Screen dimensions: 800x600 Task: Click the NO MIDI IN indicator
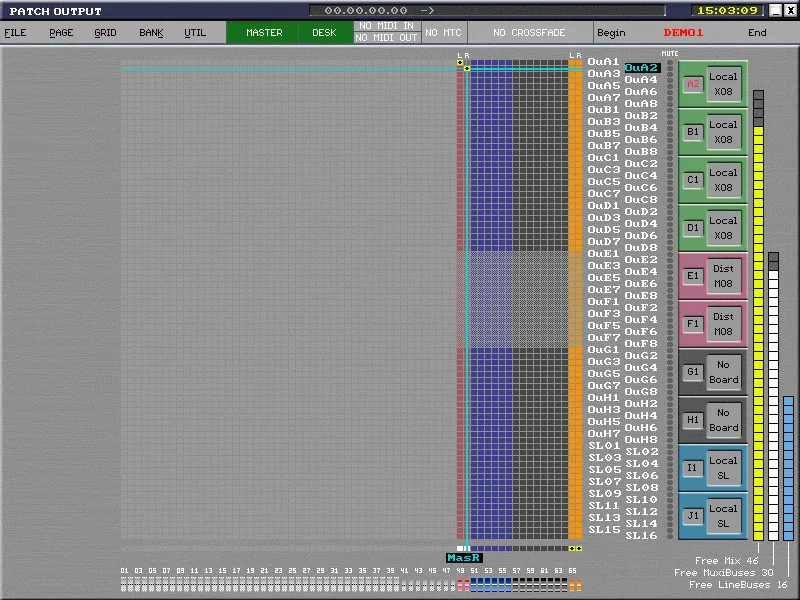pyautogui.click(x=387, y=26)
